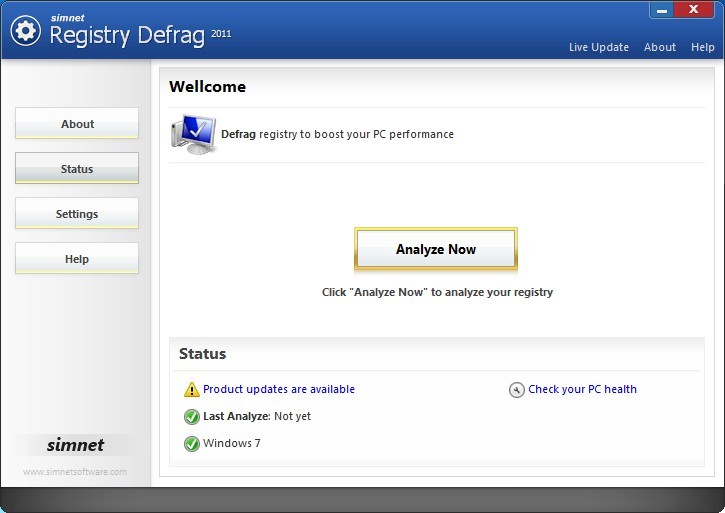Open Live Update in top menu

tap(598, 47)
